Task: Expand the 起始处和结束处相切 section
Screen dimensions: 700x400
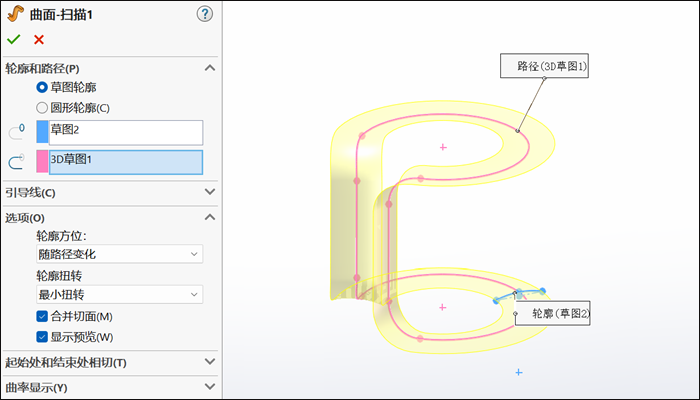Action: click(x=209, y=361)
